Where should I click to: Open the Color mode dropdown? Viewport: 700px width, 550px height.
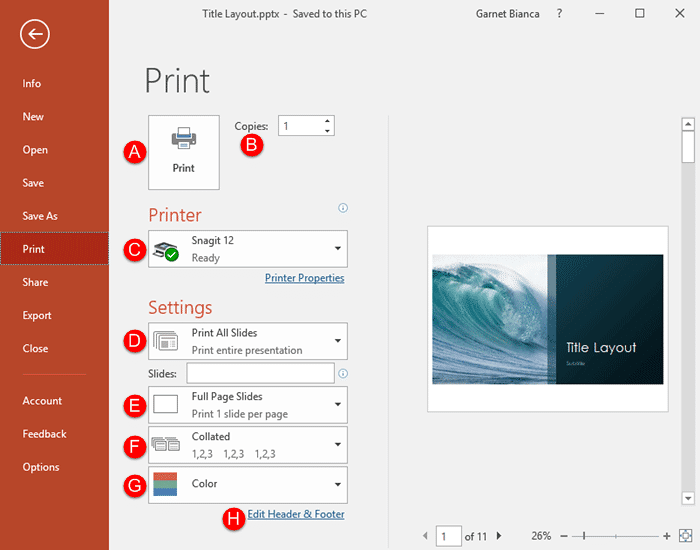pos(248,485)
